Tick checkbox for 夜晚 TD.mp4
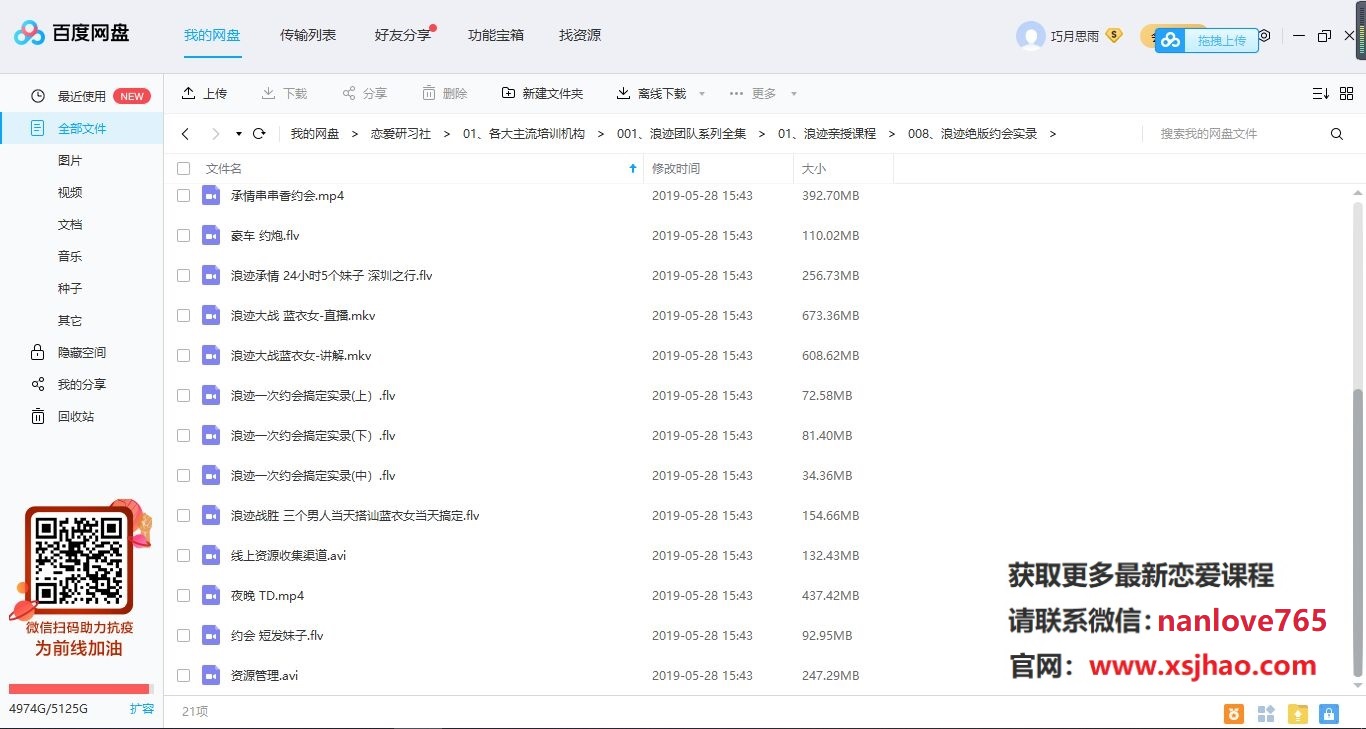 click(183, 596)
